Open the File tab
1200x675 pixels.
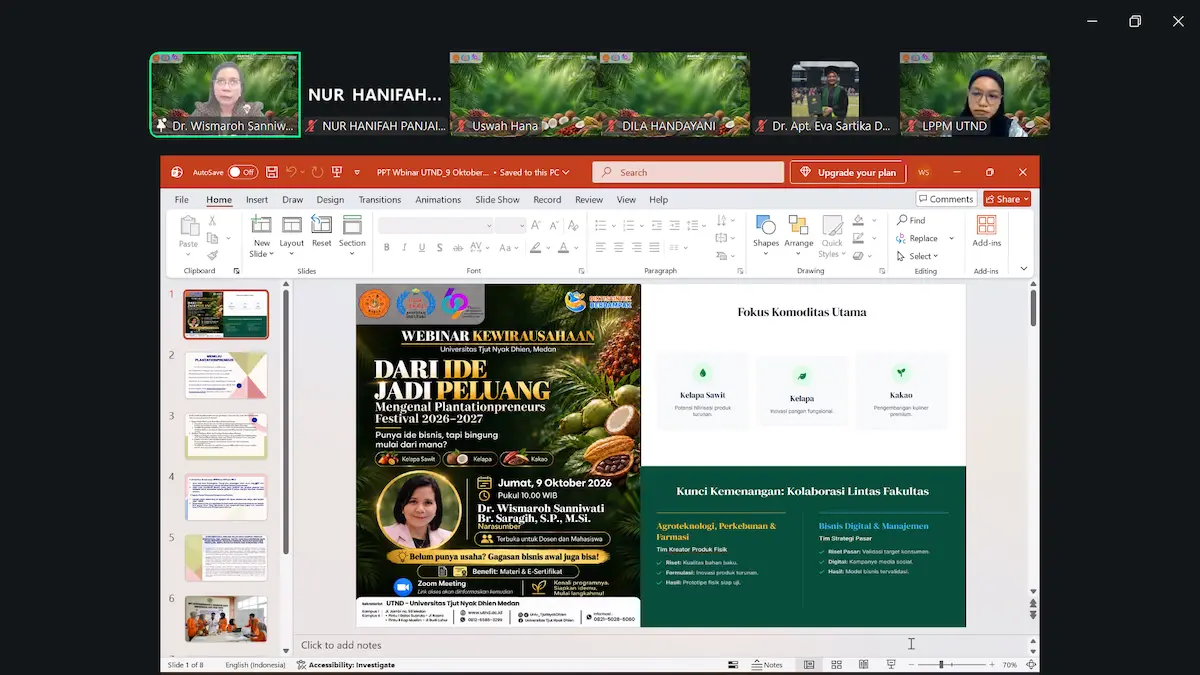click(x=182, y=199)
